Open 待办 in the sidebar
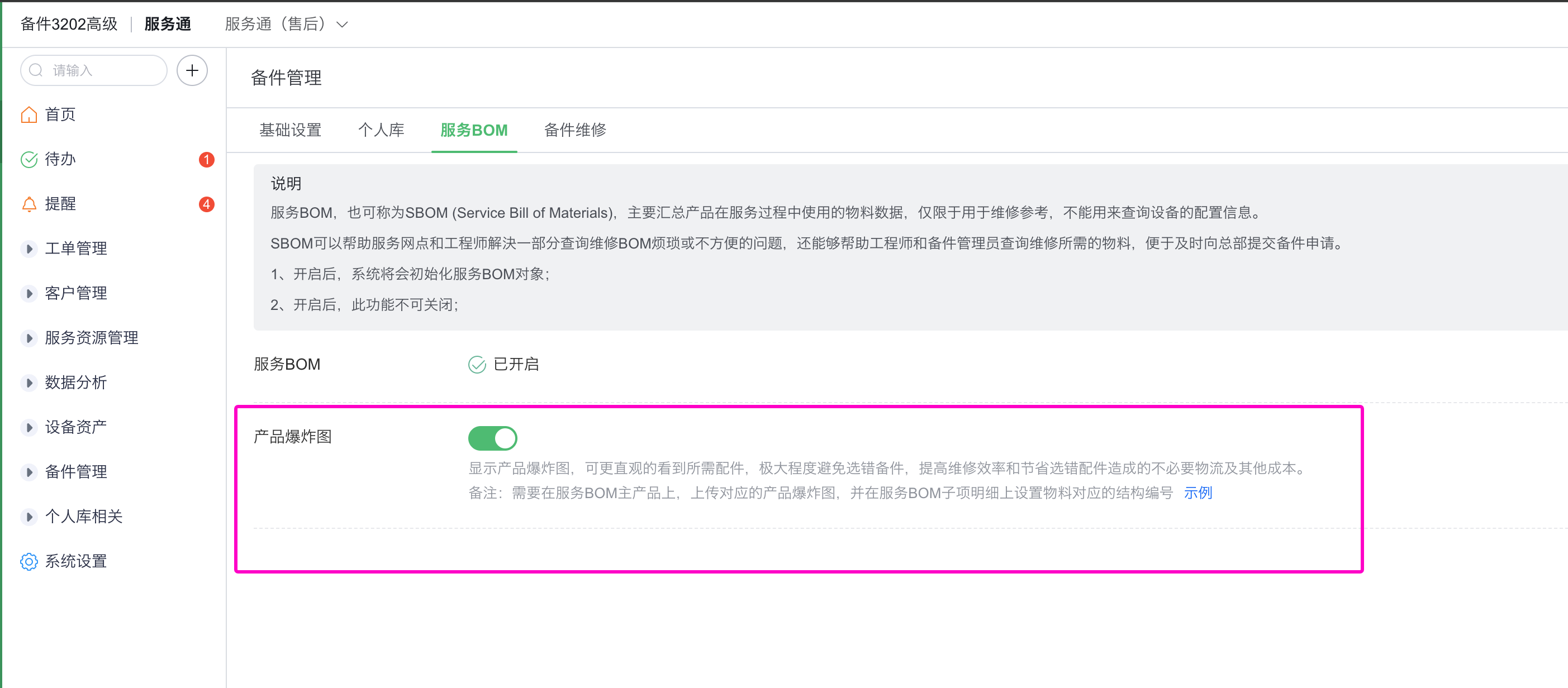The image size is (1568, 688). point(60,159)
